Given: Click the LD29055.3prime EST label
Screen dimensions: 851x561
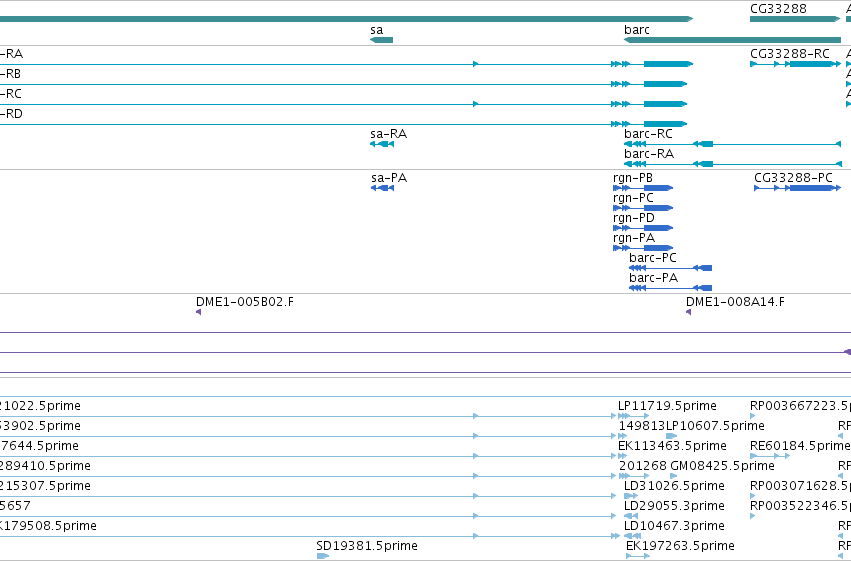Looking at the screenshot, I should [674, 506].
